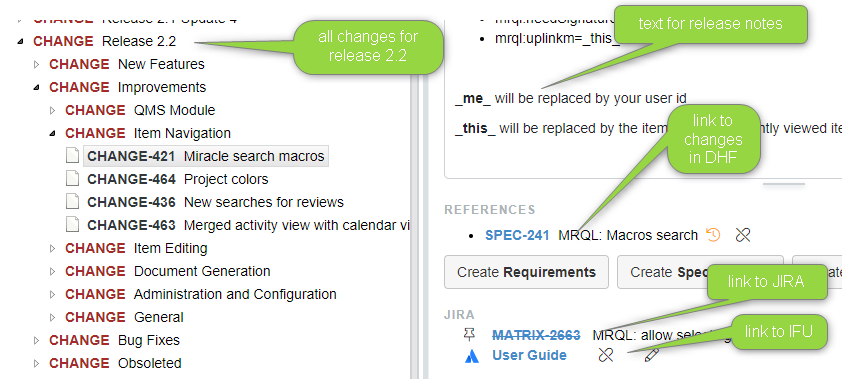Click the document icon of CHANGE-464 Project colors
Screen dimensions: 842x379
click(72, 179)
